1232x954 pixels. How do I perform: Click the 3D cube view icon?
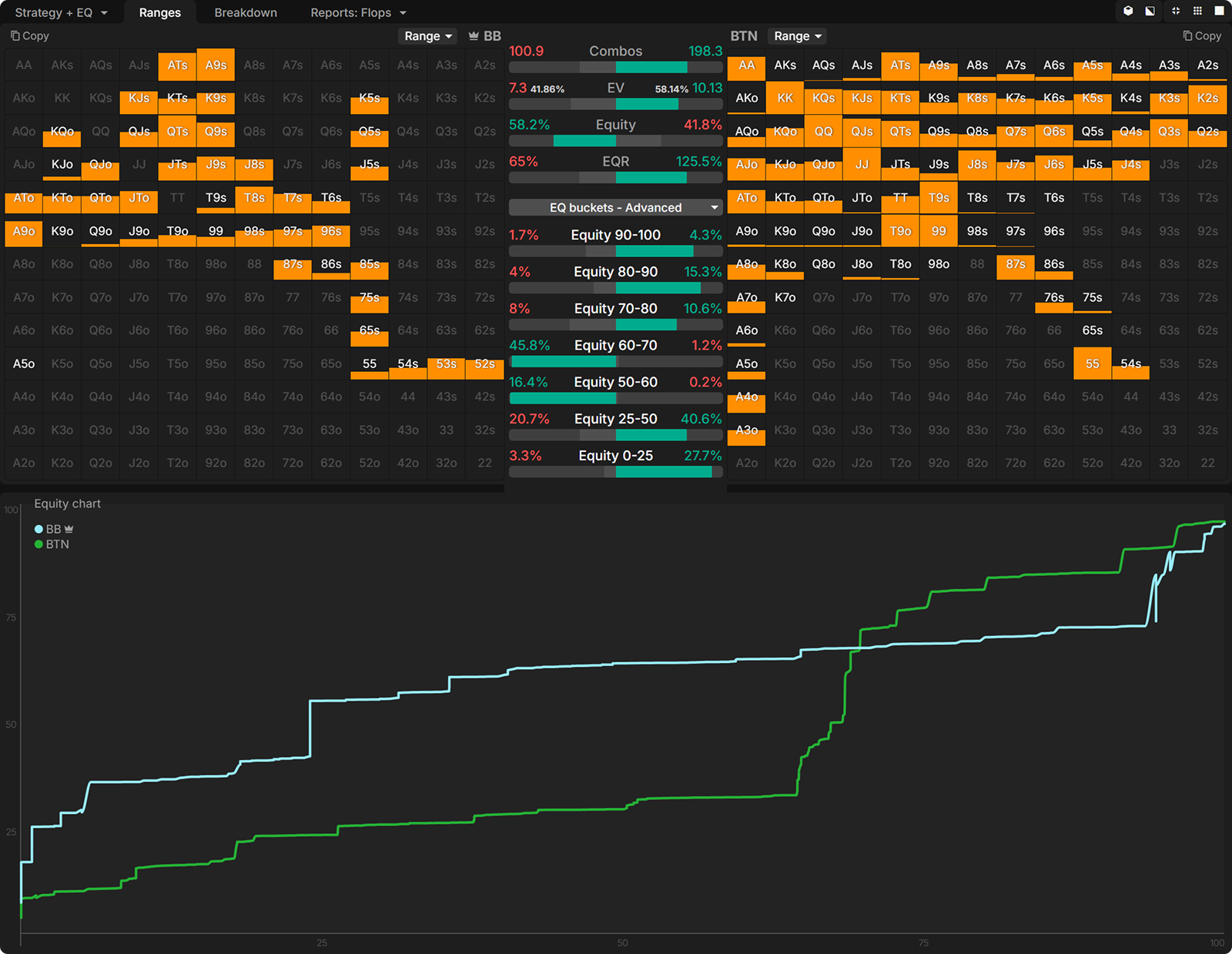tap(1128, 11)
